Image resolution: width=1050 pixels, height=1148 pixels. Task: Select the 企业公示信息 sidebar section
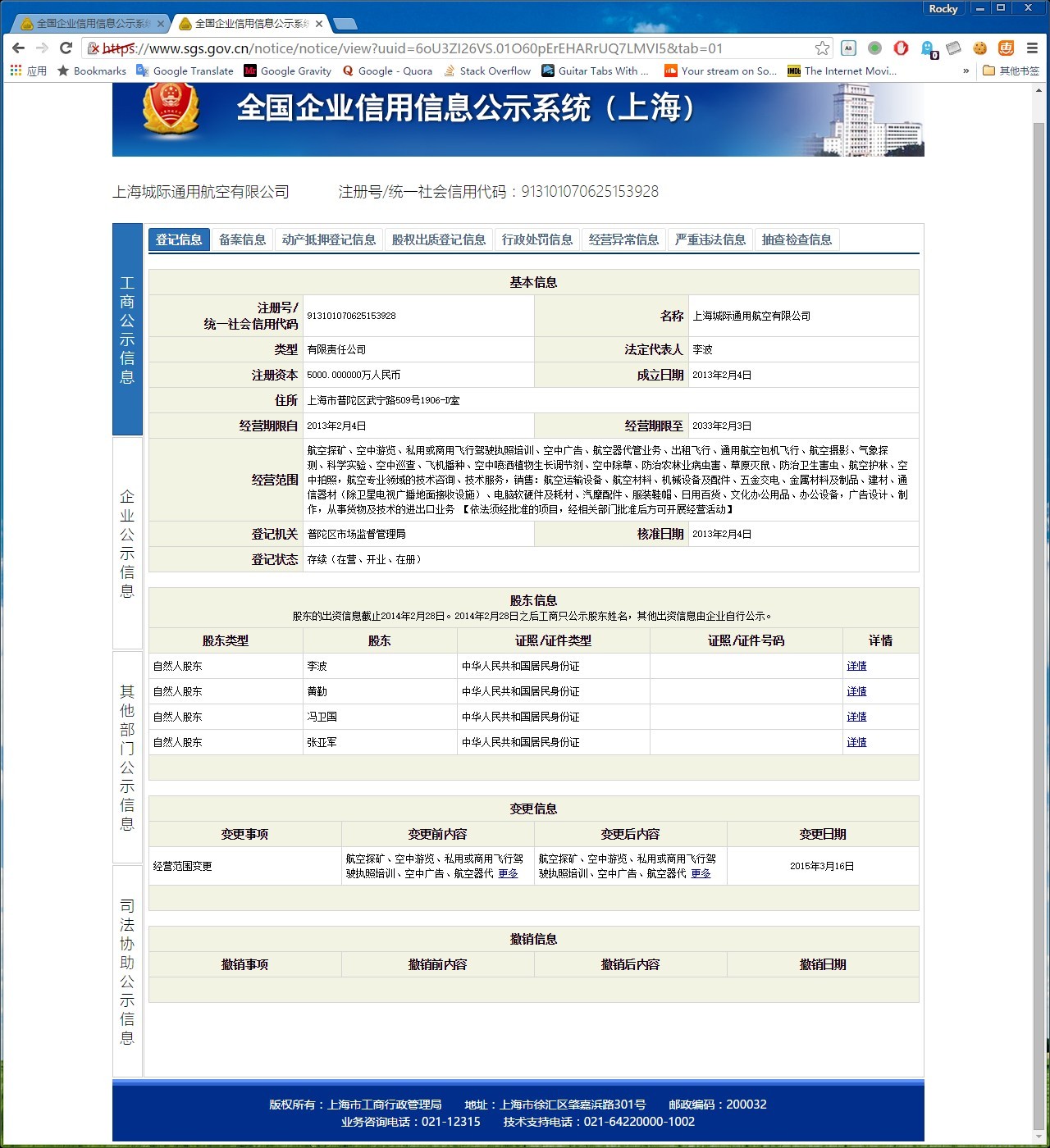click(x=127, y=543)
